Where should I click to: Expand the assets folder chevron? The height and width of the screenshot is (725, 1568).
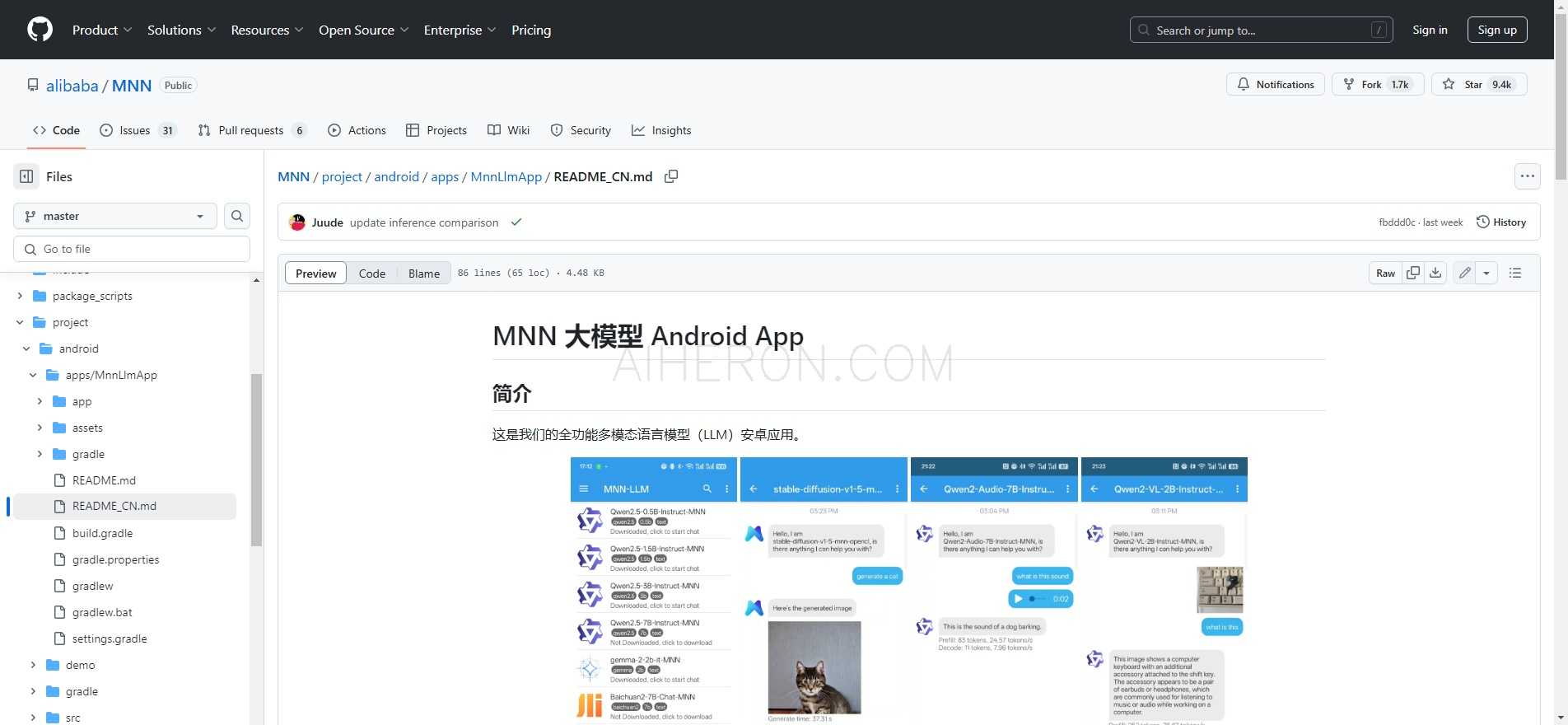[x=40, y=428]
